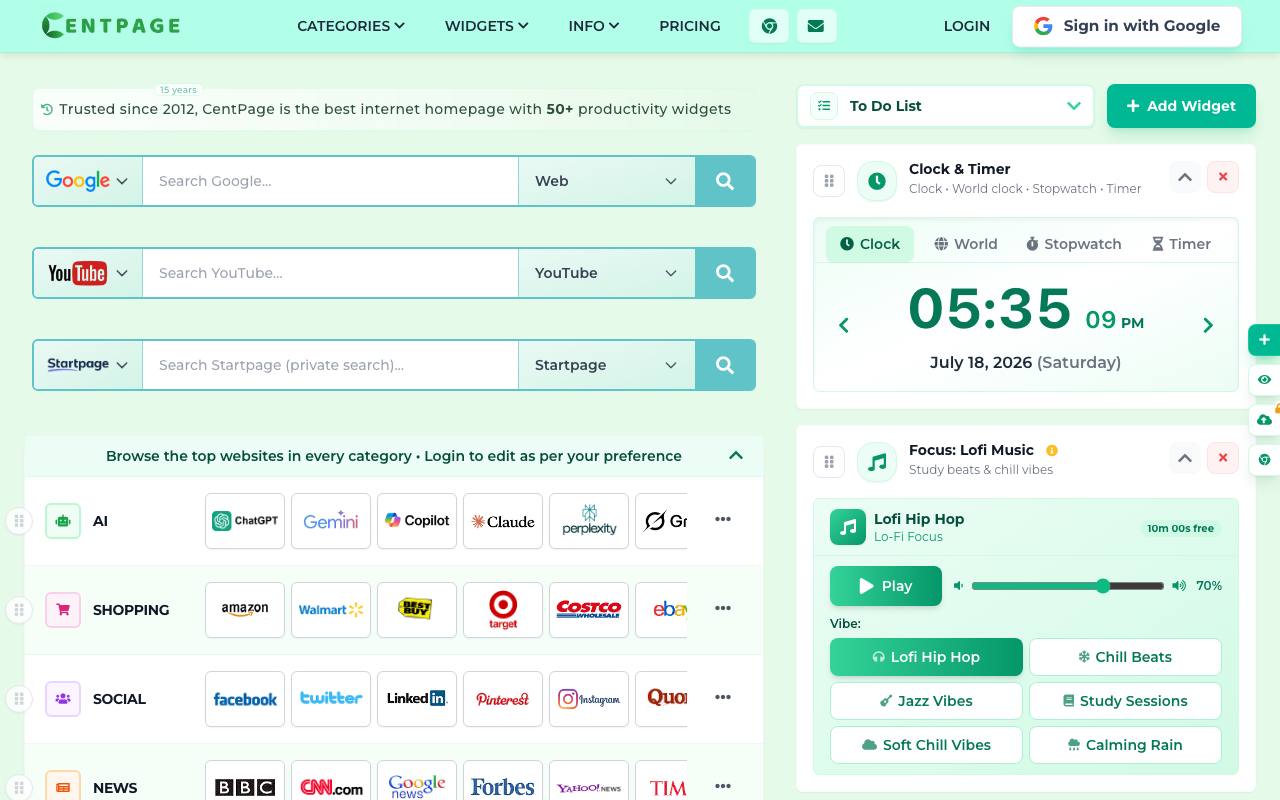Open the Claude shortcut tile
The height and width of the screenshot is (800, 1280).
point(503,521)
